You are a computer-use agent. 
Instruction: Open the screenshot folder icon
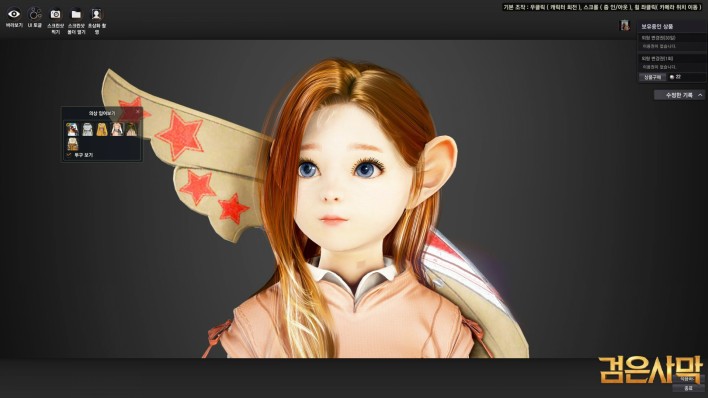tap(76, 14)
